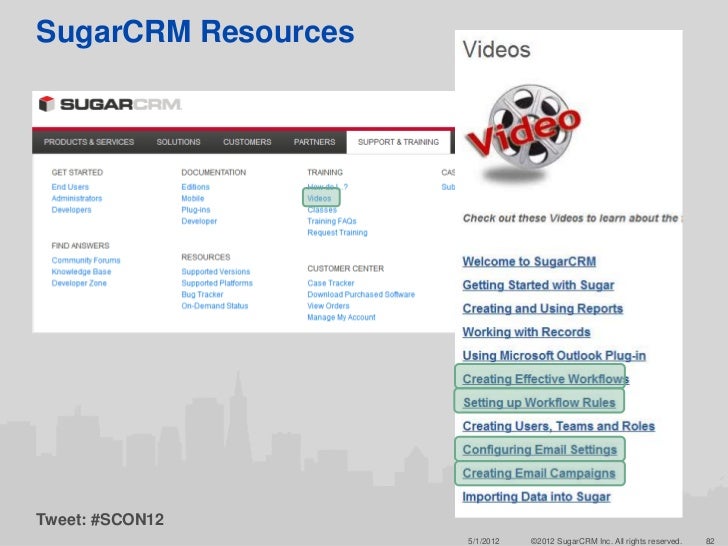Open Mobile documentation link
Viewport: 728px width, 546px height.
point(193,198)
